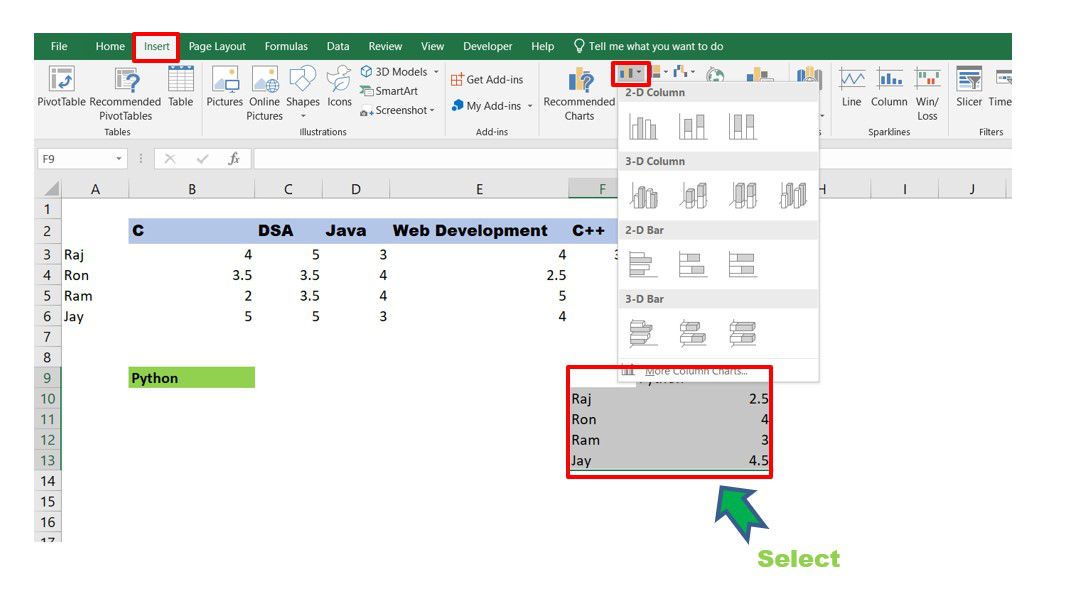This screenshot has width=1067, height=602.
Task: Choose the 2-D Stacked Column chart
Action: (692, 126)
